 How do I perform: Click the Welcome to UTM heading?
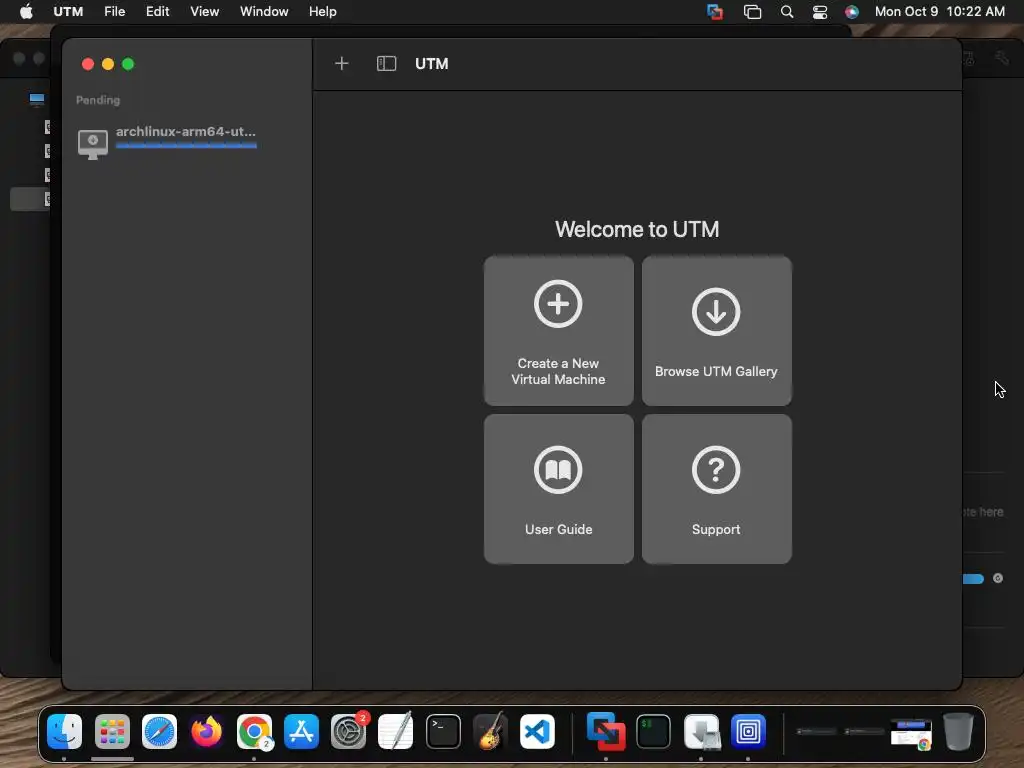tap(637, 229)
